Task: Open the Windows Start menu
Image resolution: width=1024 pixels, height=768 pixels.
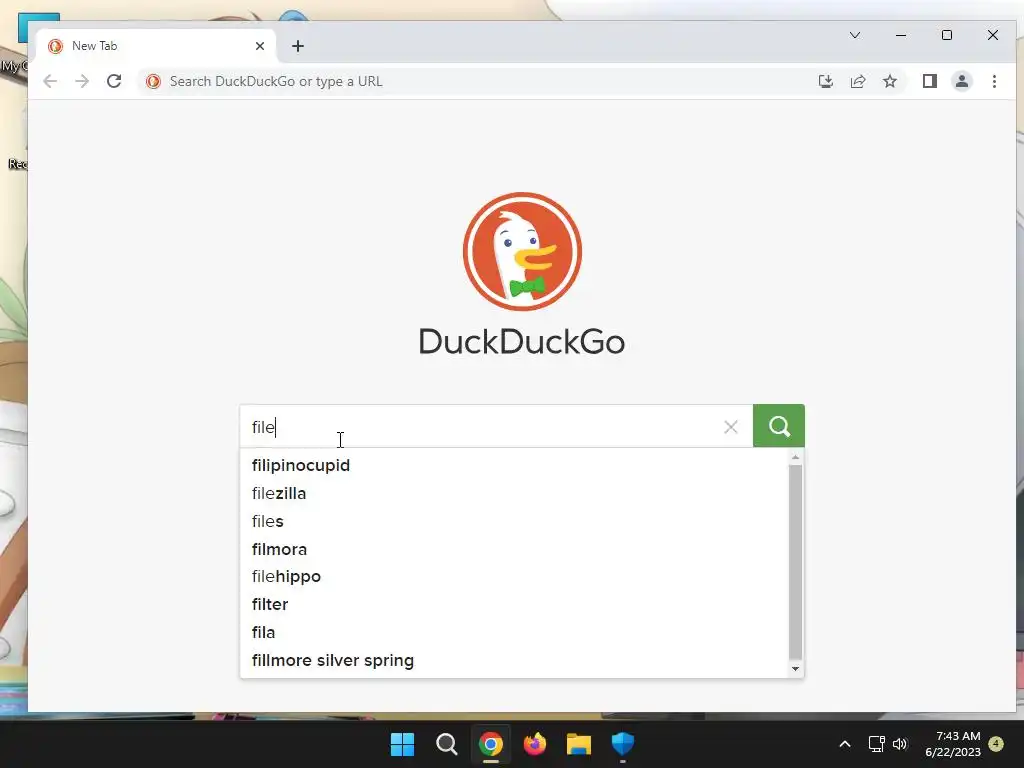Action: click(402, 744)
